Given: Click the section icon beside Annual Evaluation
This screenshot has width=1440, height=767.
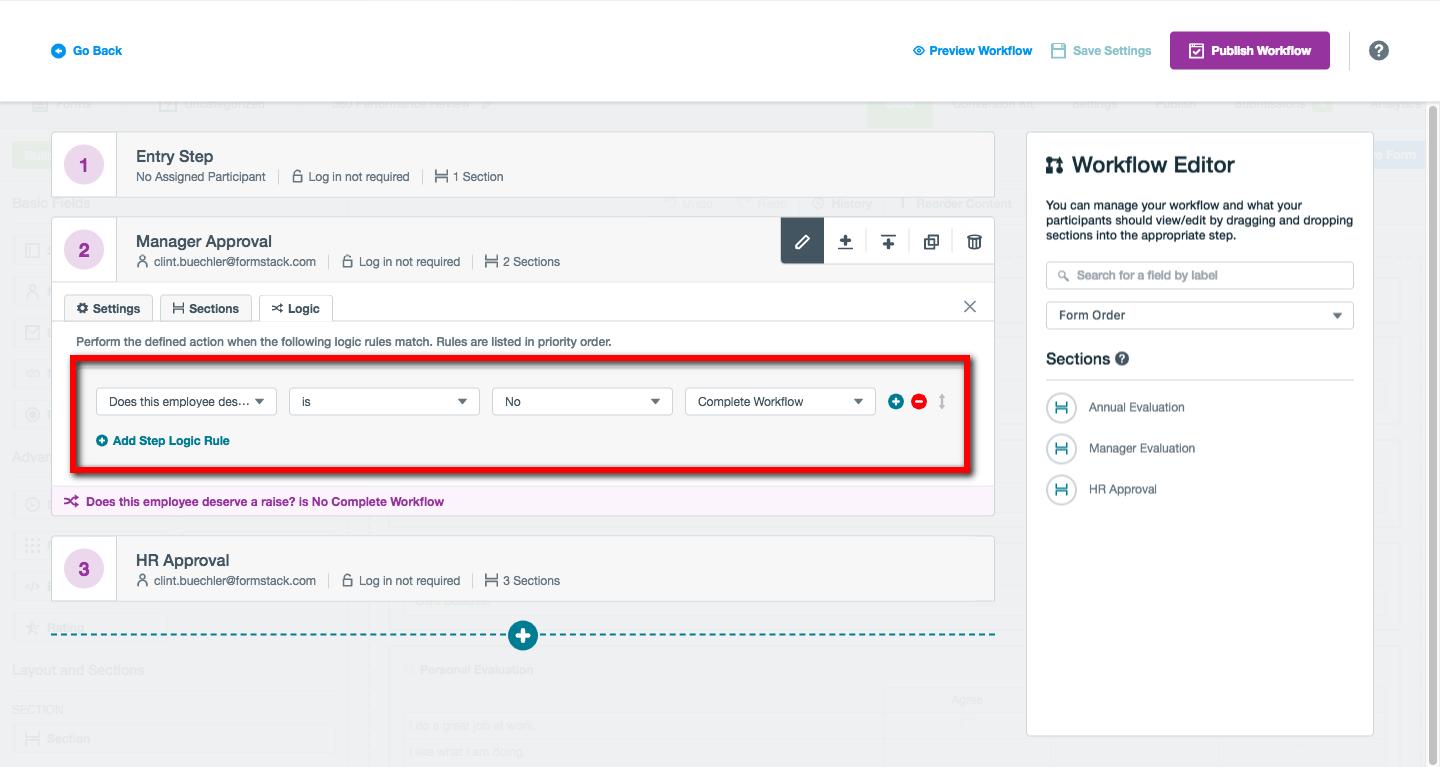Looking at the screenshot, I should click(x=1061, y=407).
